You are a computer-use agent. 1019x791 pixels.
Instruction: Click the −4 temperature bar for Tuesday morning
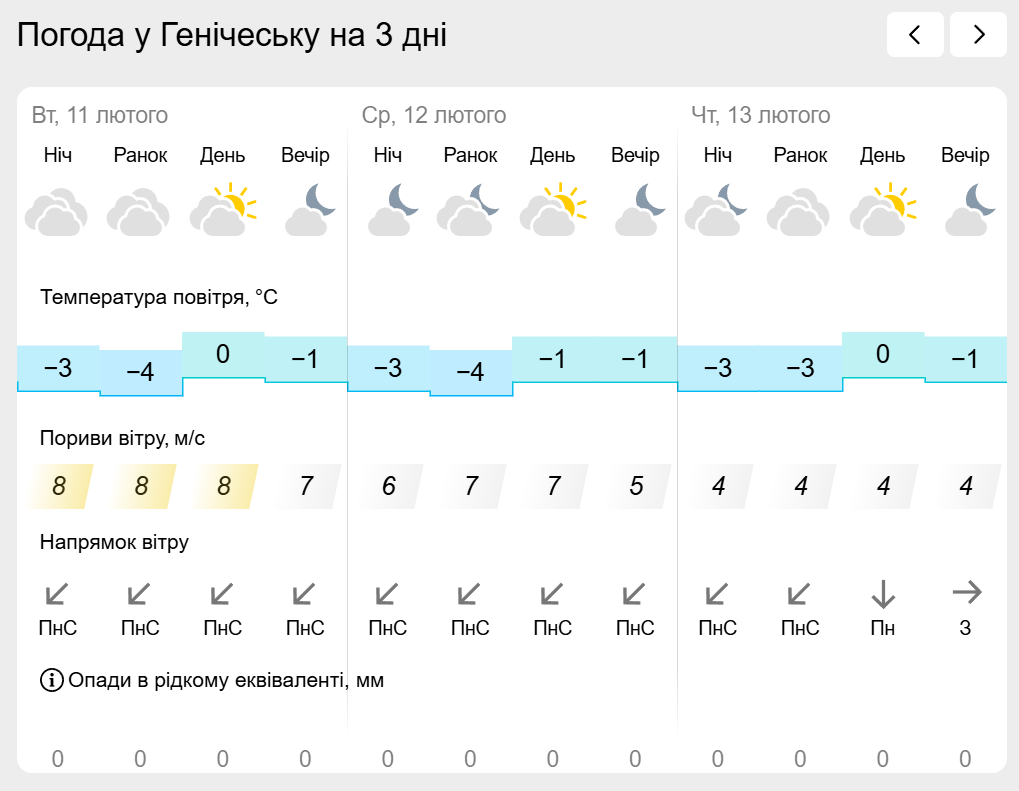(141, 372)
